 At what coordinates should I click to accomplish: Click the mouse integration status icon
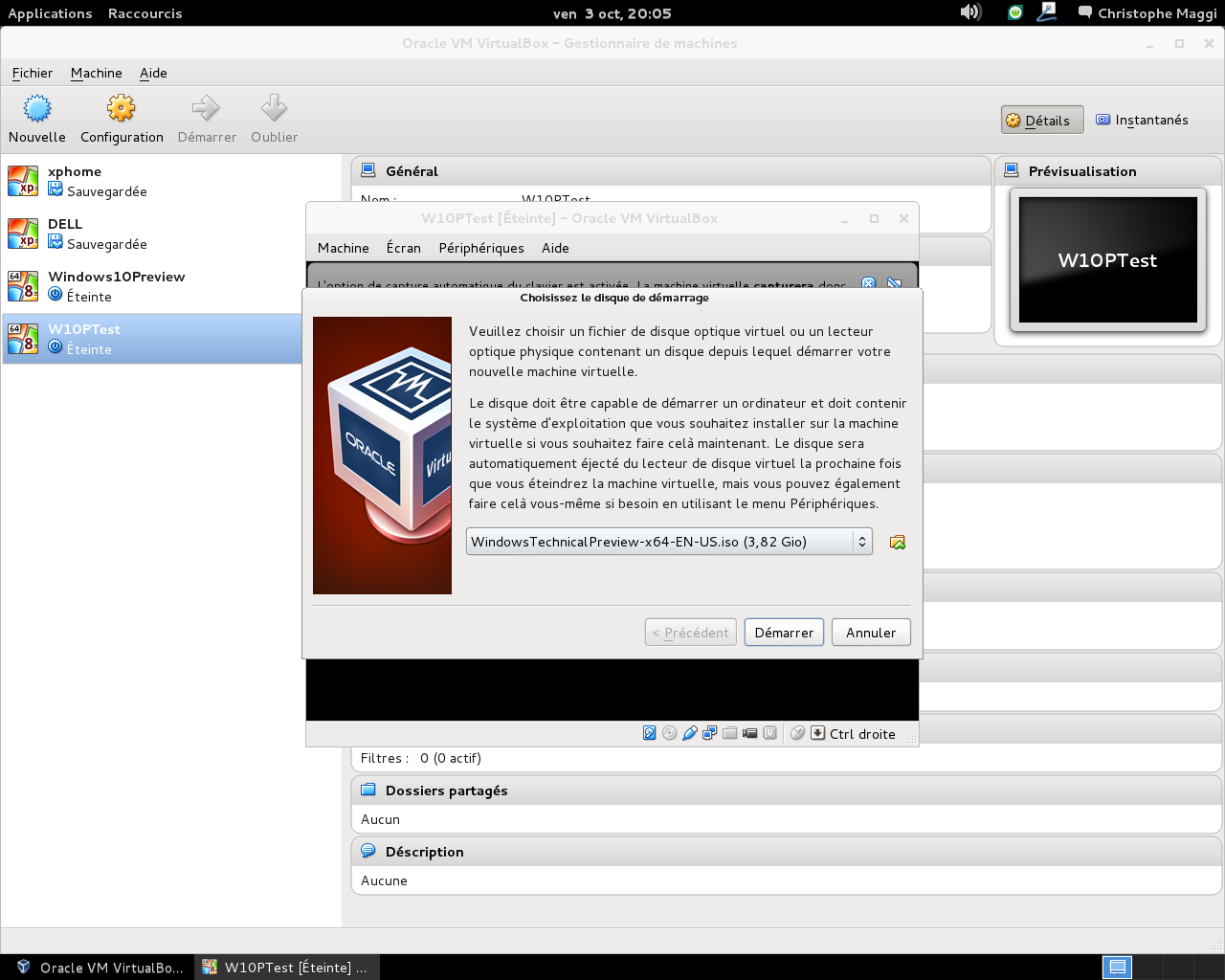[x=797, y=733]
